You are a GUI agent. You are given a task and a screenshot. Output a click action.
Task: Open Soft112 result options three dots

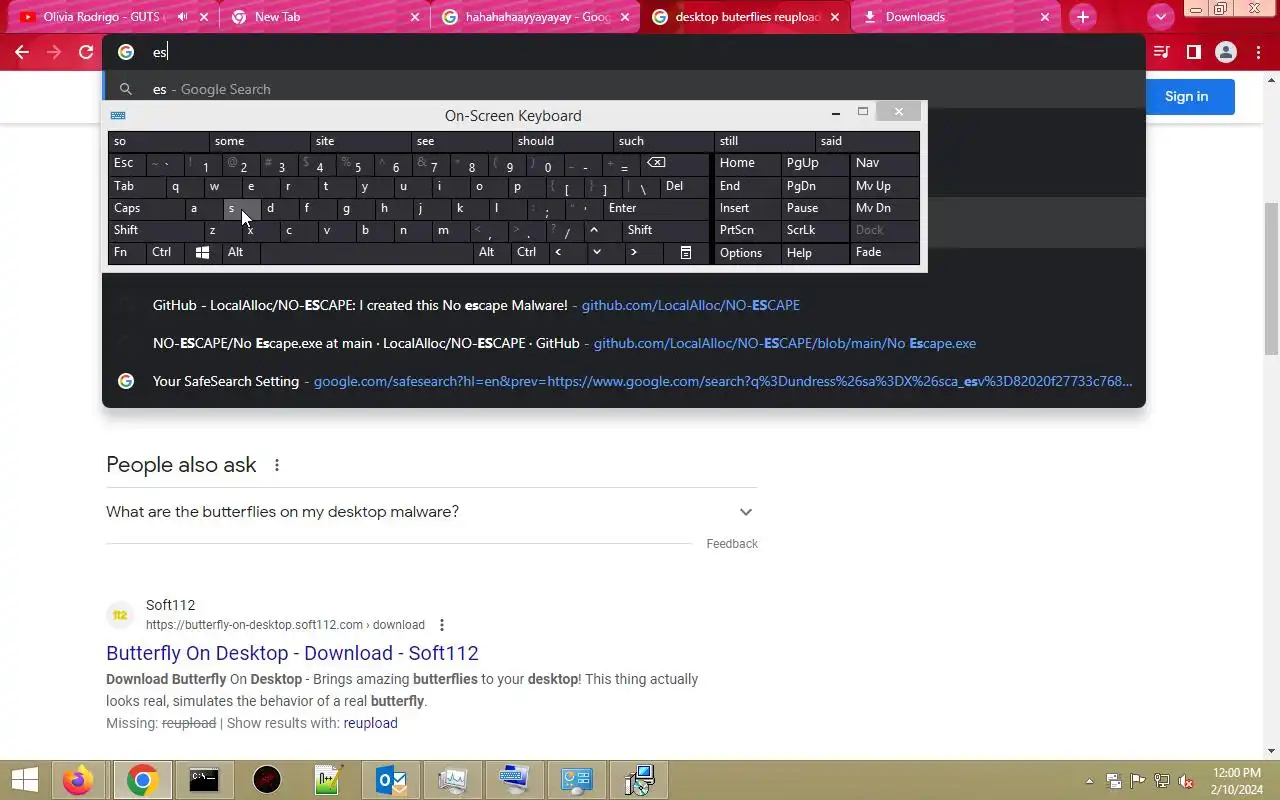tap(441, 625)
